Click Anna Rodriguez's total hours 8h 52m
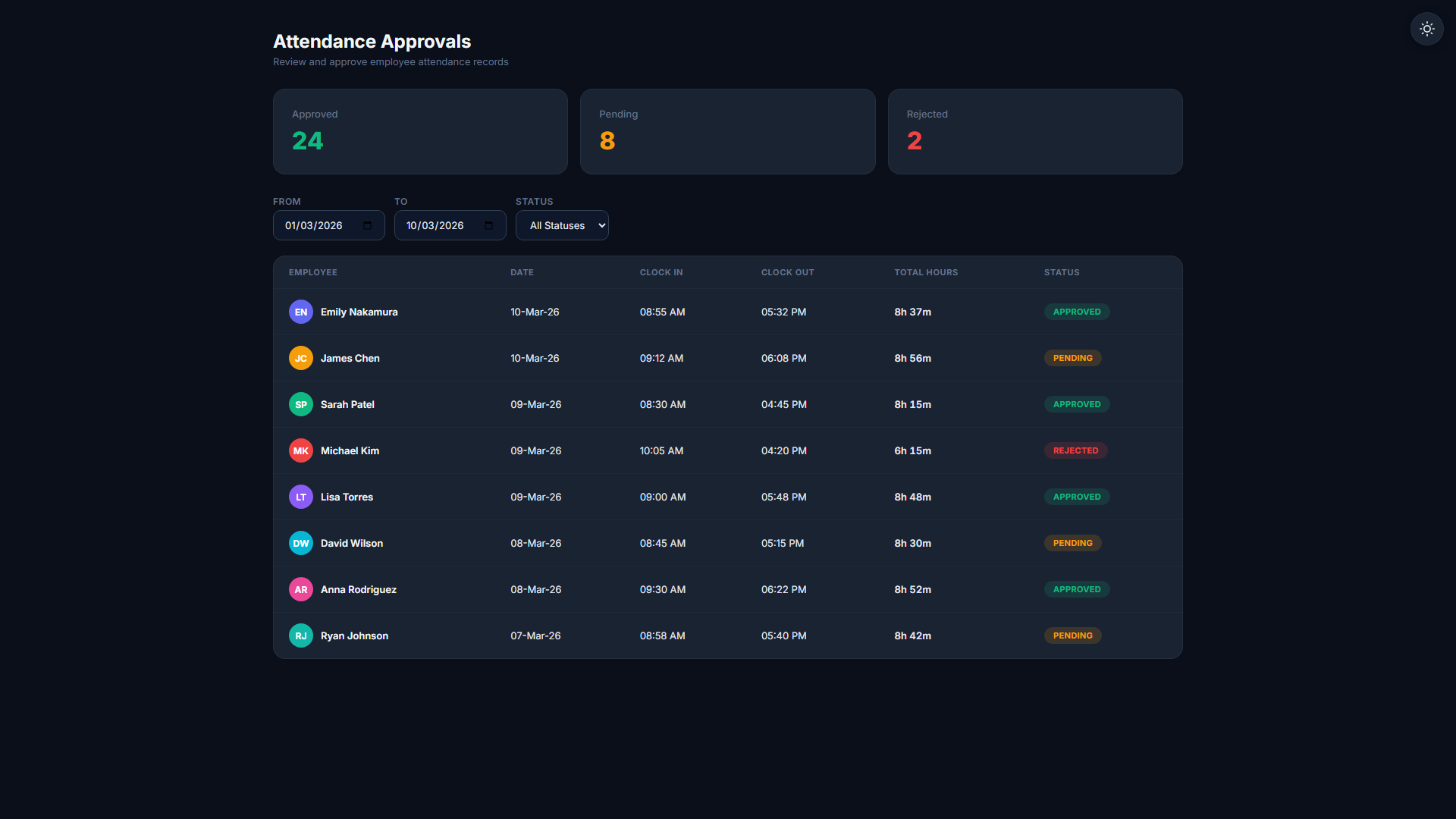 (912, 589)
